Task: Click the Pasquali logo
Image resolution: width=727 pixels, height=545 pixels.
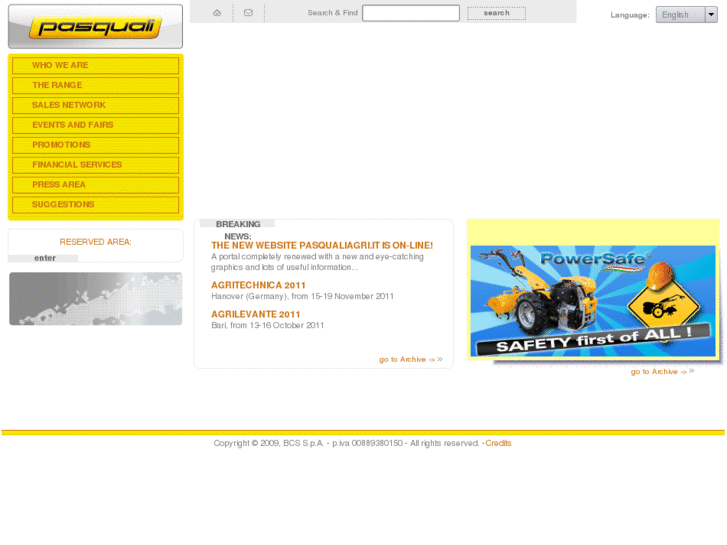Action: [96, 26]
